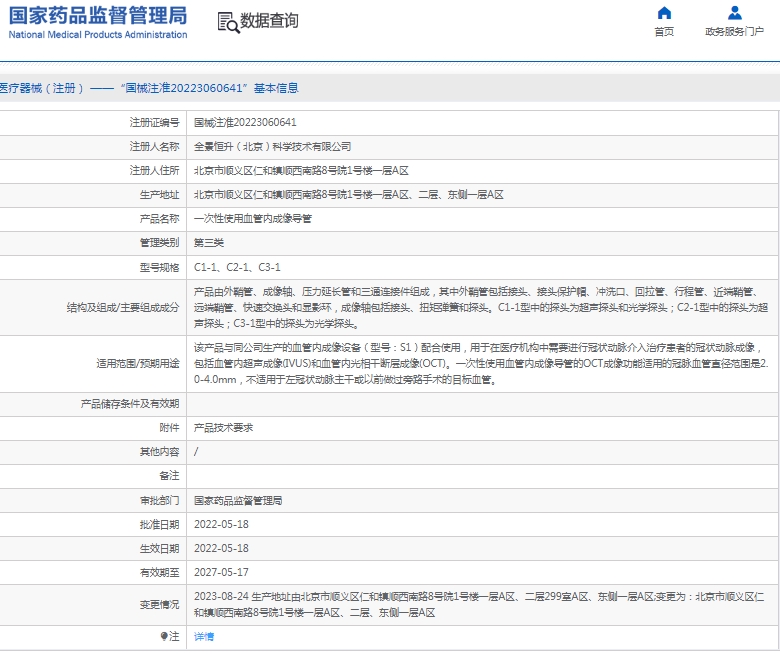The height and width of the screenshot is (654, 780).
Task: Click the 产品储存条件及有效期 row label
Action: point(130,404)
